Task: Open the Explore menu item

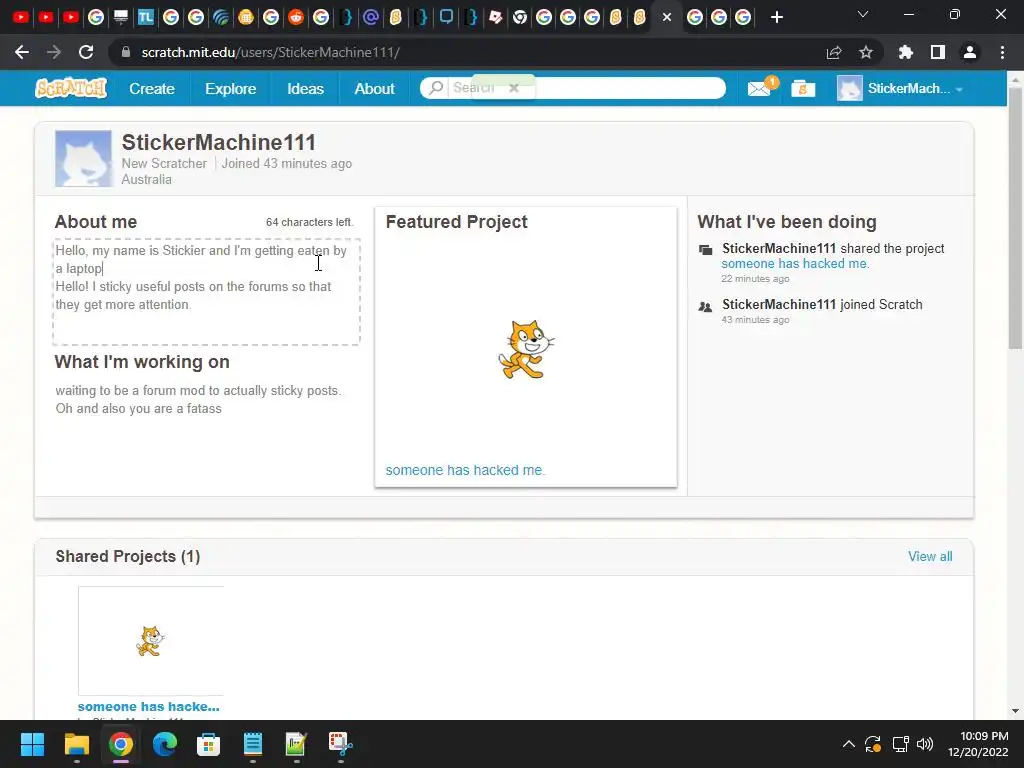Action: (x=231, y=88)
